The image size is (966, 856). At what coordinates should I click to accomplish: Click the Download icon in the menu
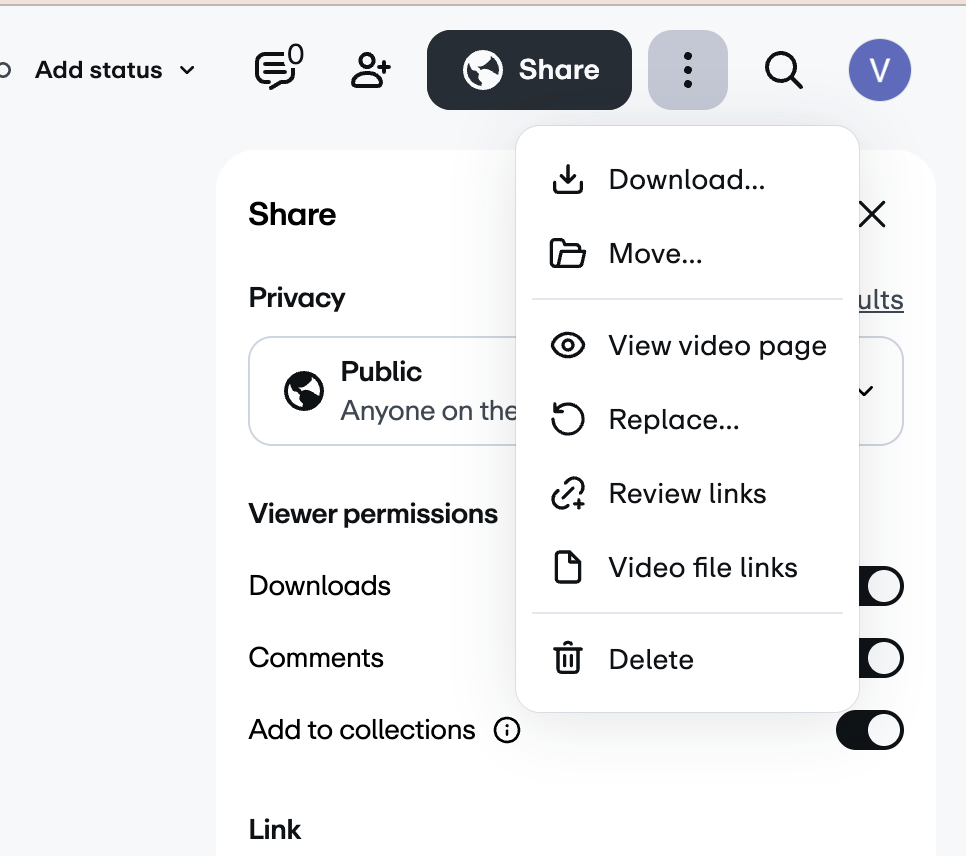point(568,179)
